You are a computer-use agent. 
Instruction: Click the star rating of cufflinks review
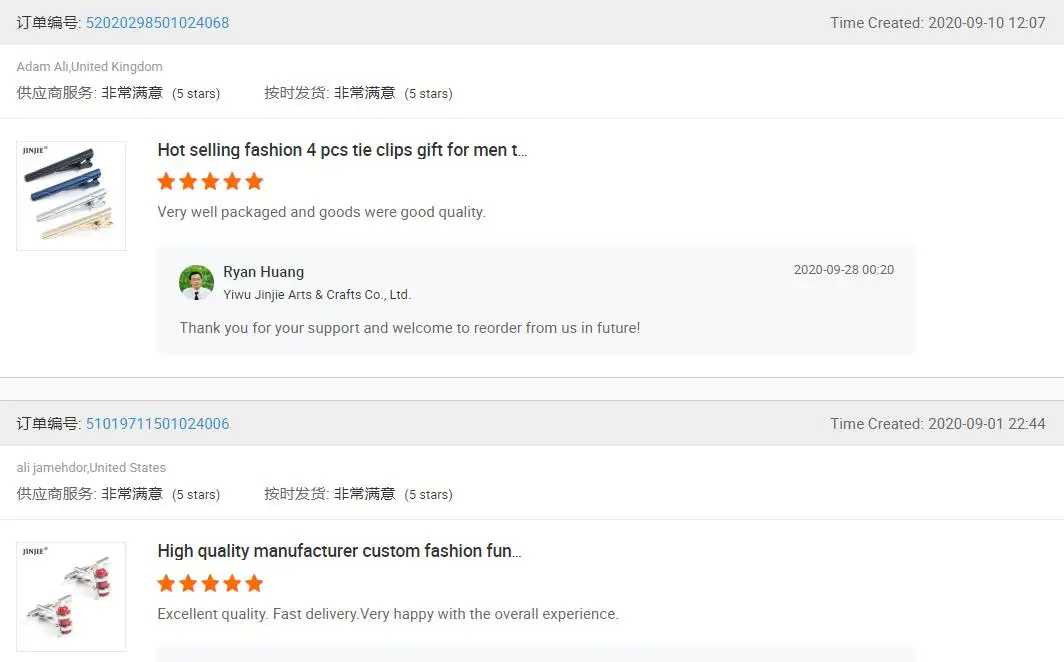210,583
